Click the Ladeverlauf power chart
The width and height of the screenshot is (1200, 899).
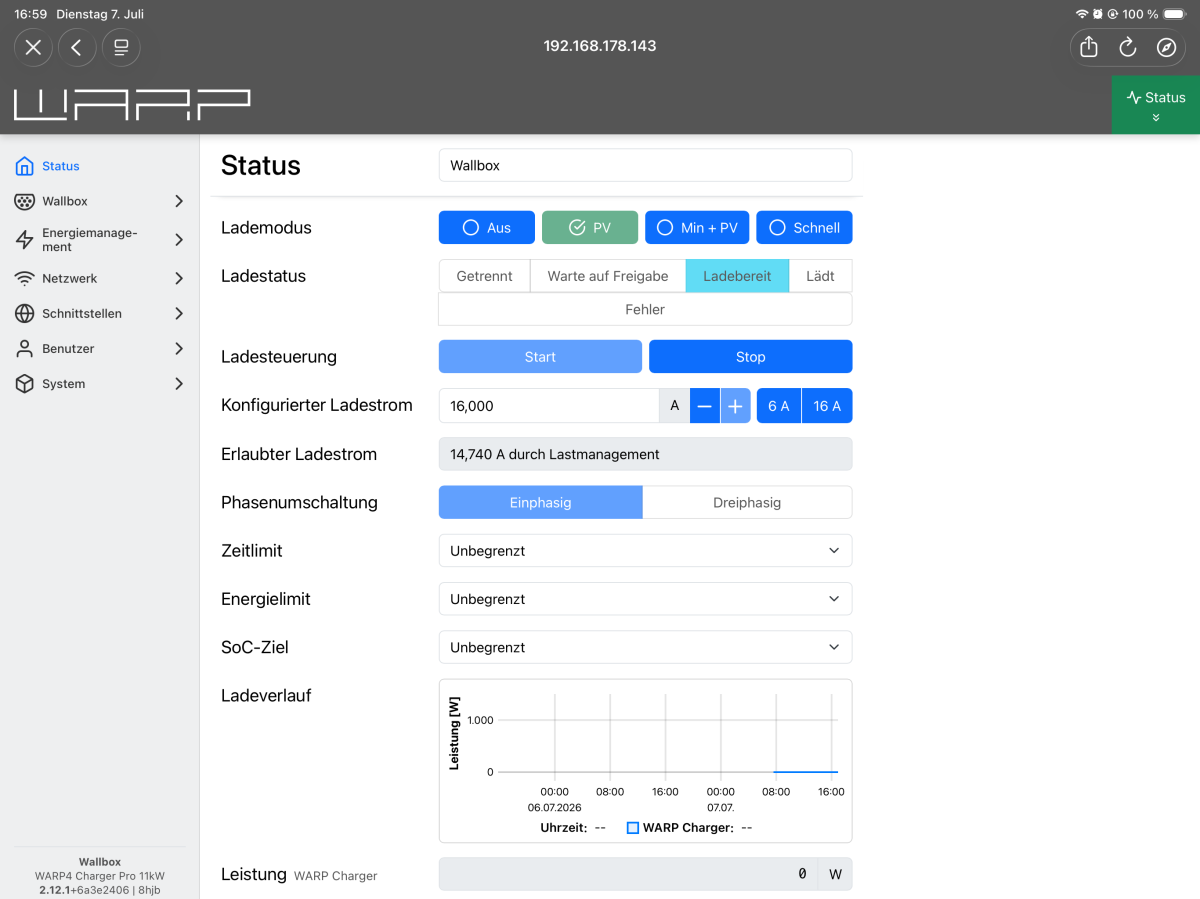point(645,761)
